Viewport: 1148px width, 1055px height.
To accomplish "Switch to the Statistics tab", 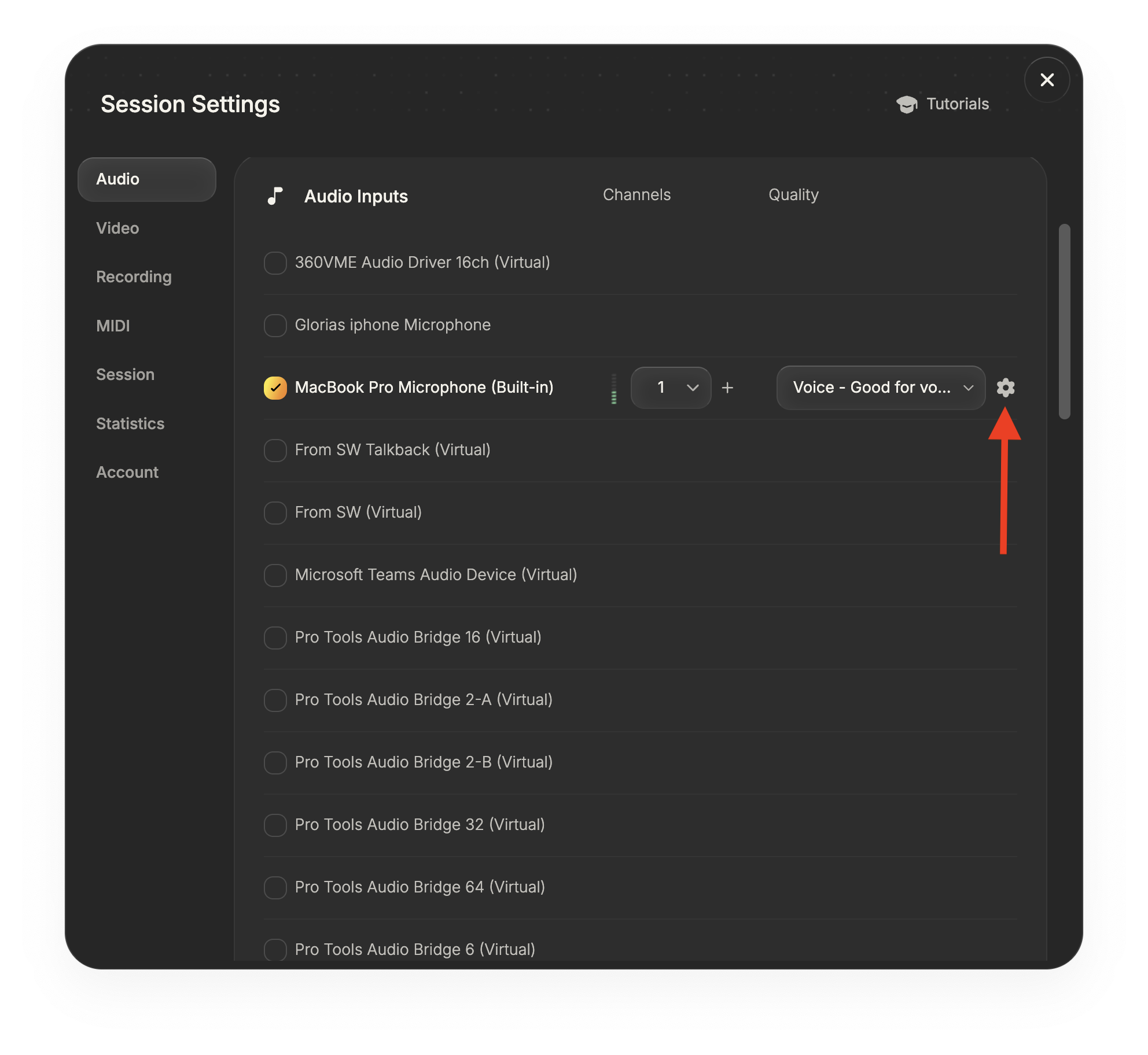I will coord(130,423).
